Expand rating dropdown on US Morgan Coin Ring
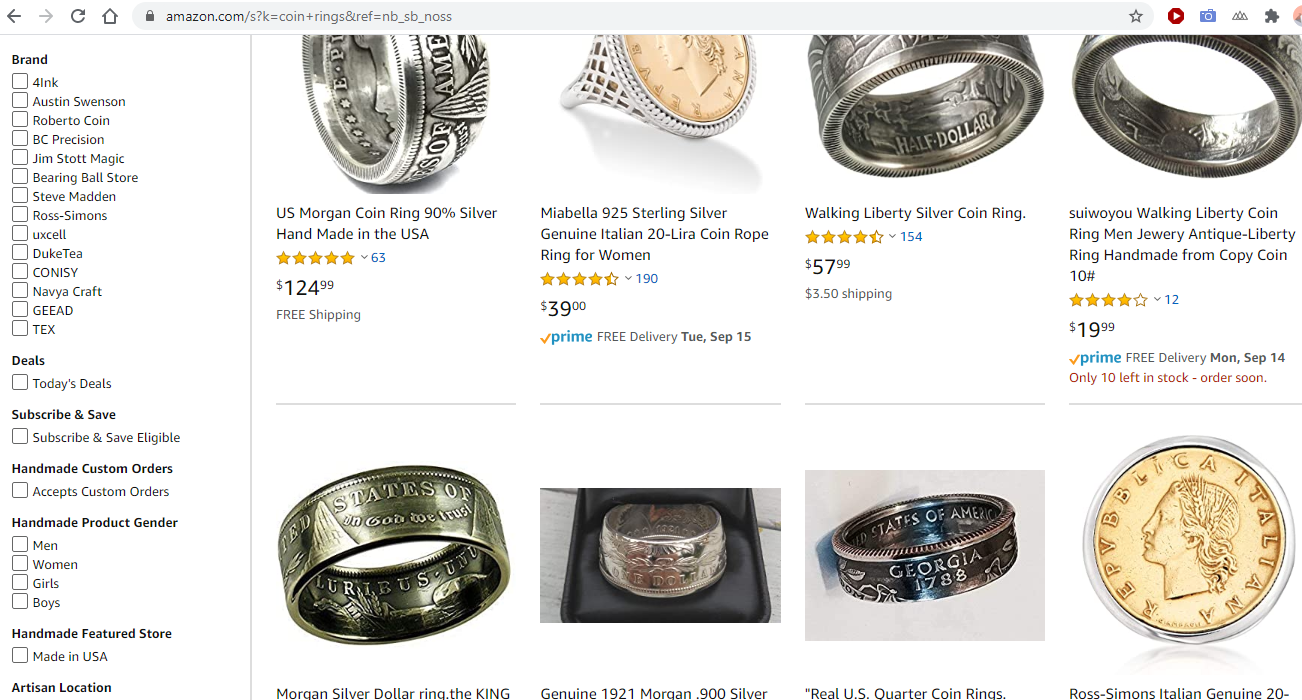The image size is (1302, 700). pos(364,258)
